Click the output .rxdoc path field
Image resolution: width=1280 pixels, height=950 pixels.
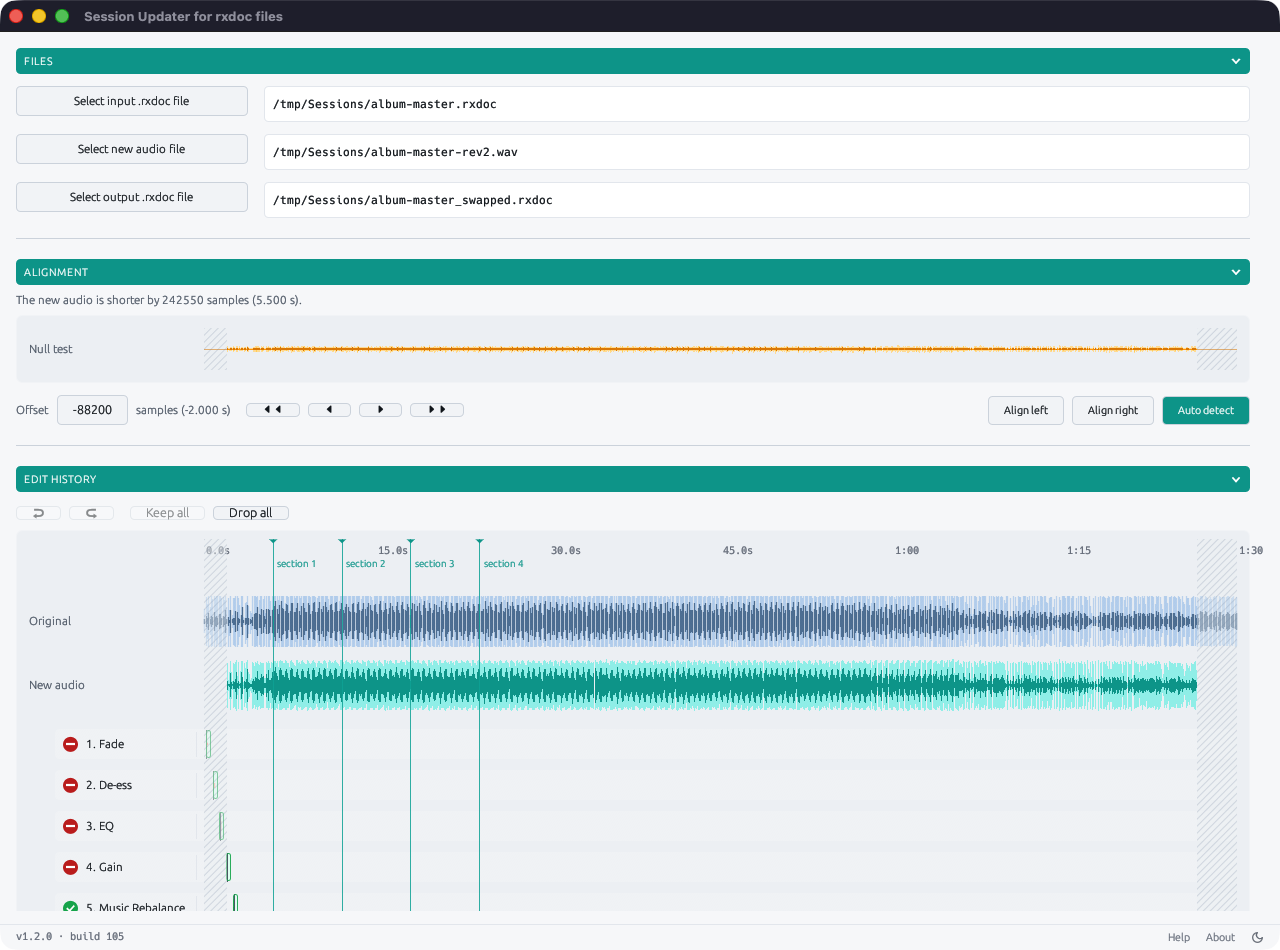757,200
